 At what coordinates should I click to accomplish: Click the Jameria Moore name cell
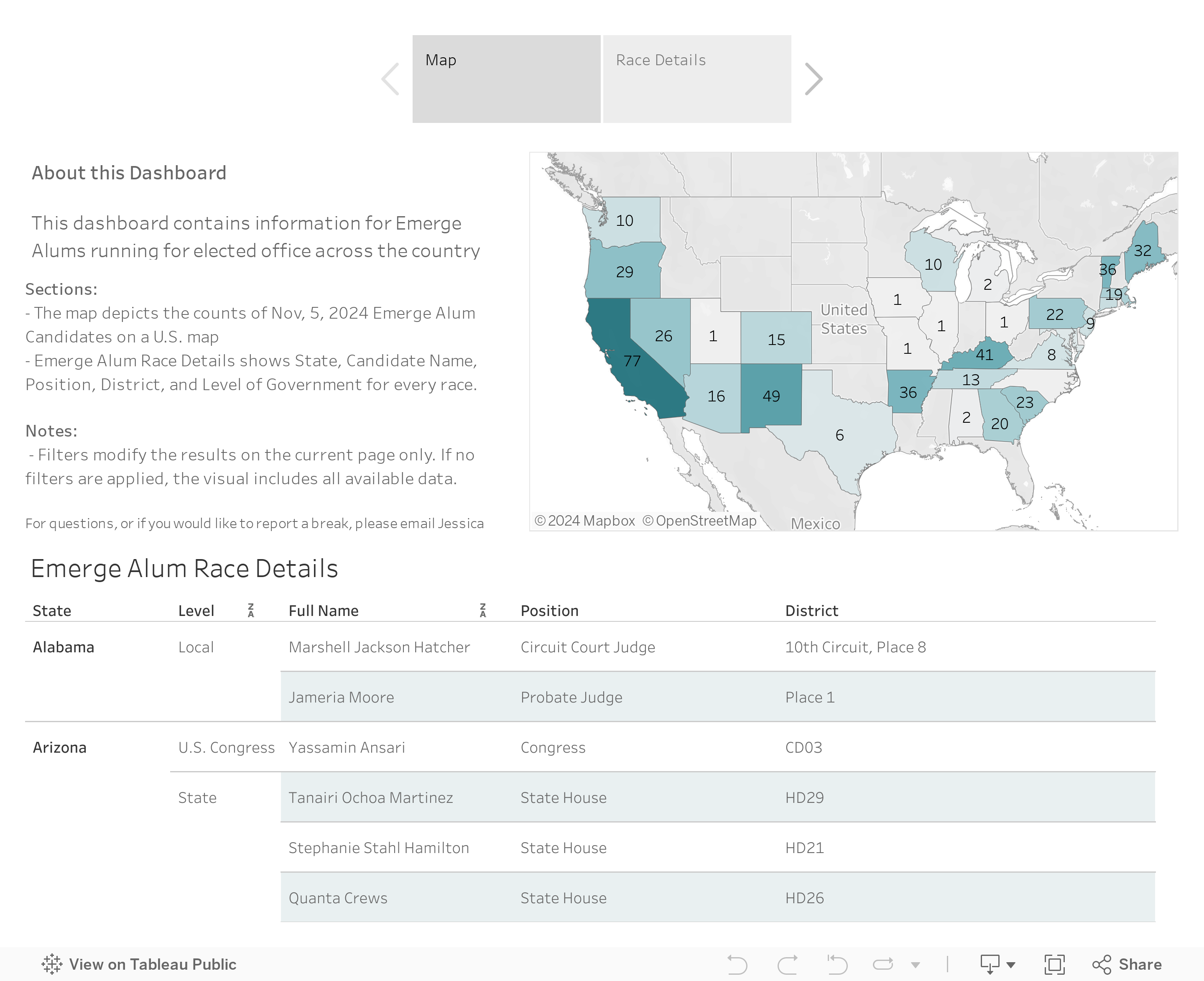(x=341, y=697)
